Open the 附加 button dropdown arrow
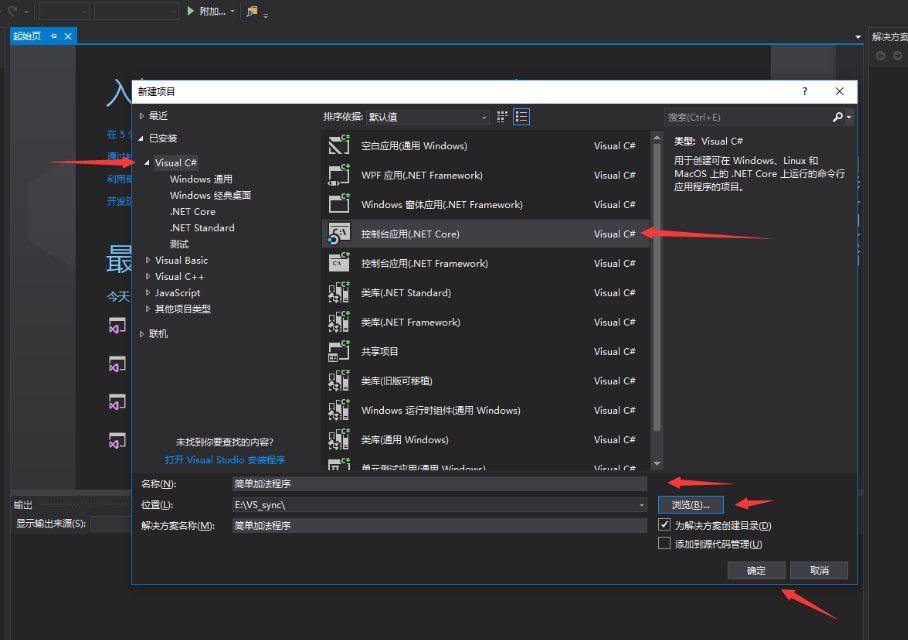 click(232, 11)
